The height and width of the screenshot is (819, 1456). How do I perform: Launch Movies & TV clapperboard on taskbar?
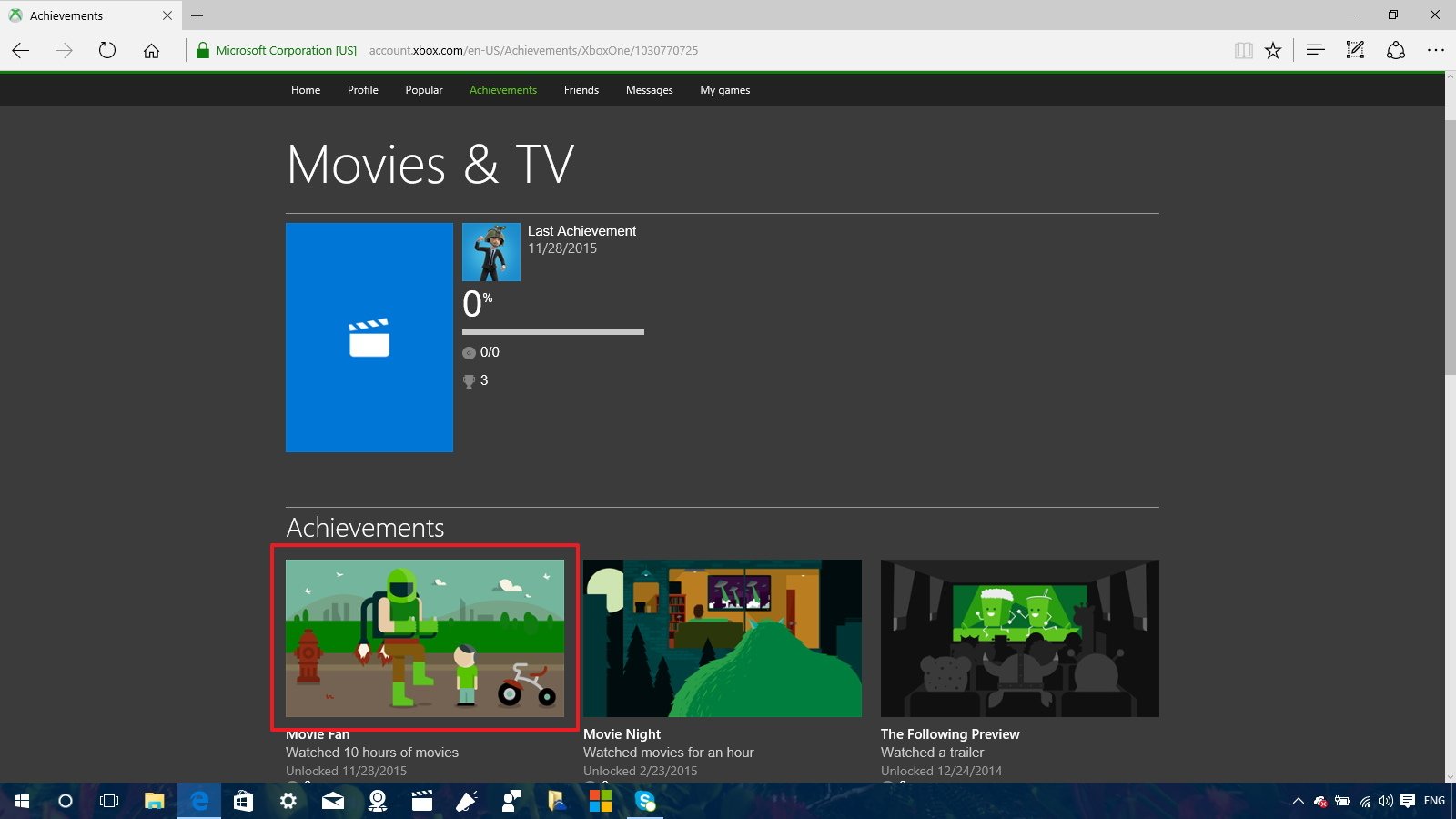coord(421,801)
